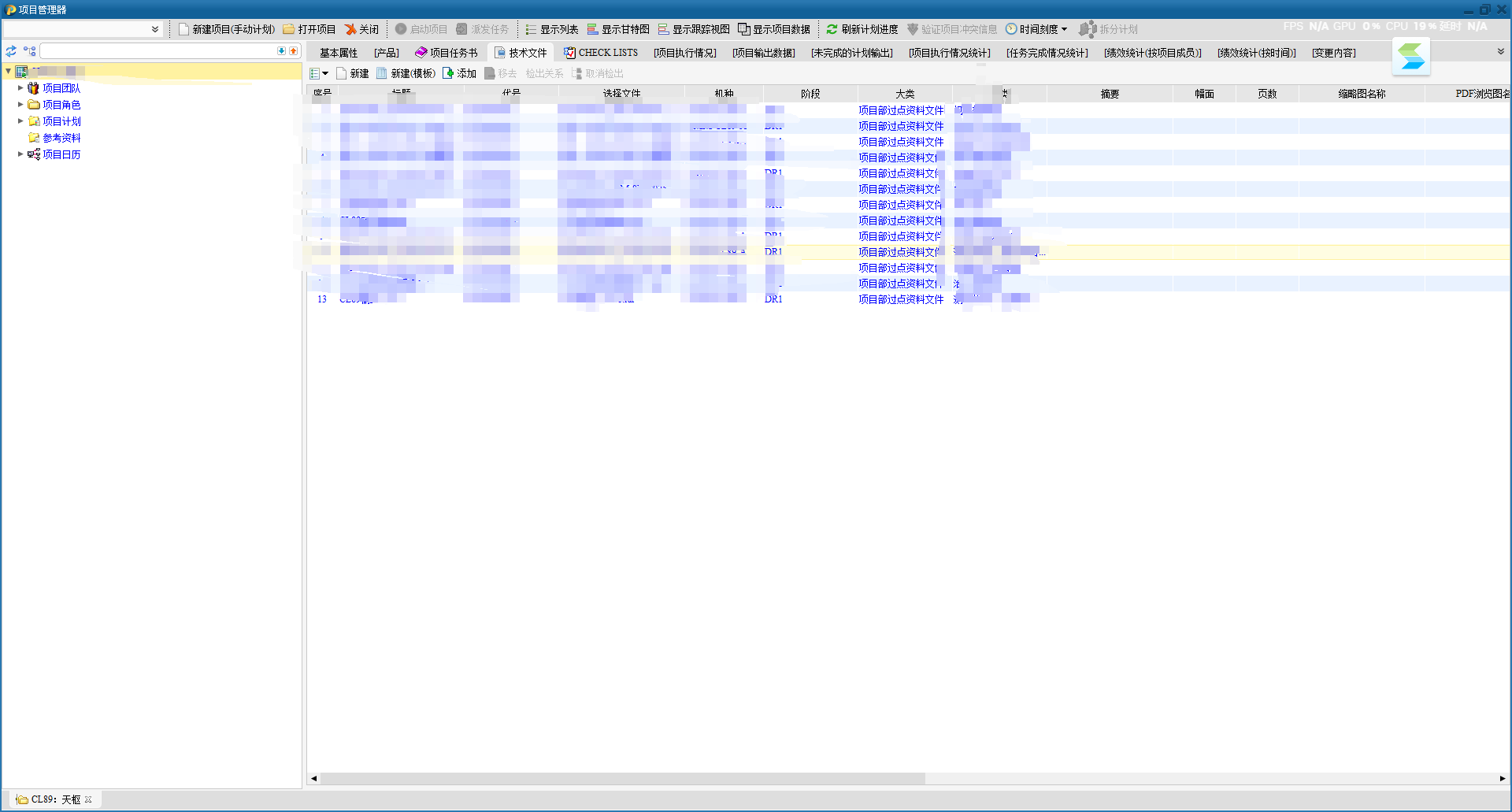This screenshot has height=812, width=1512.
Task: Click the 取消检出 icon
Action: coord(577,73)
